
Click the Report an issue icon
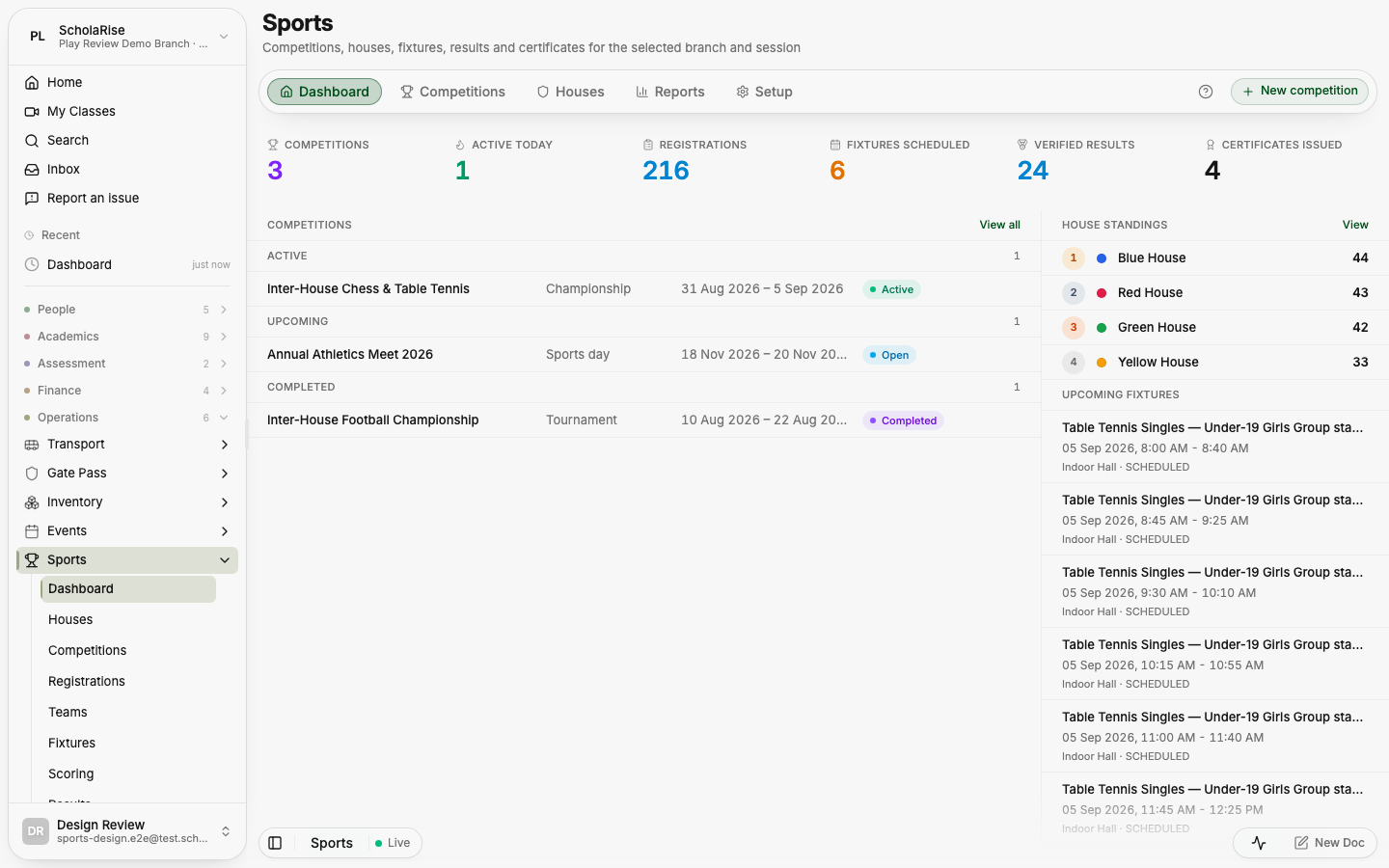click(32, 199)
